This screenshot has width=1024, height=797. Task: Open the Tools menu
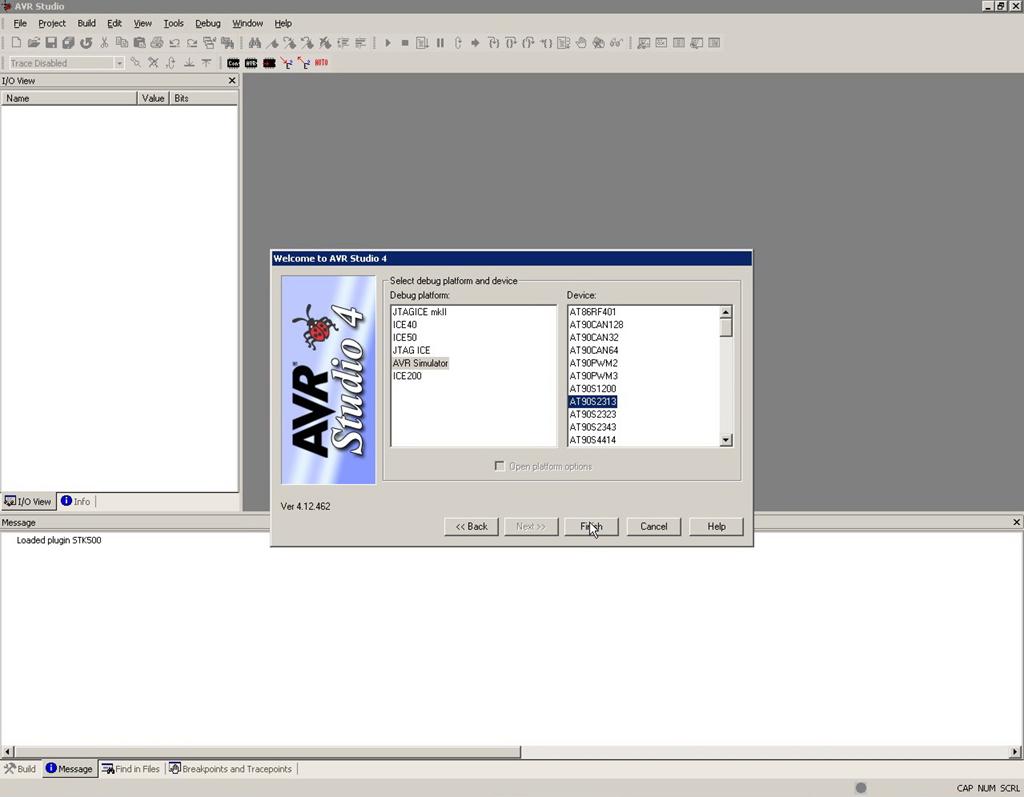pyautogui.click(x=173, y=24)
